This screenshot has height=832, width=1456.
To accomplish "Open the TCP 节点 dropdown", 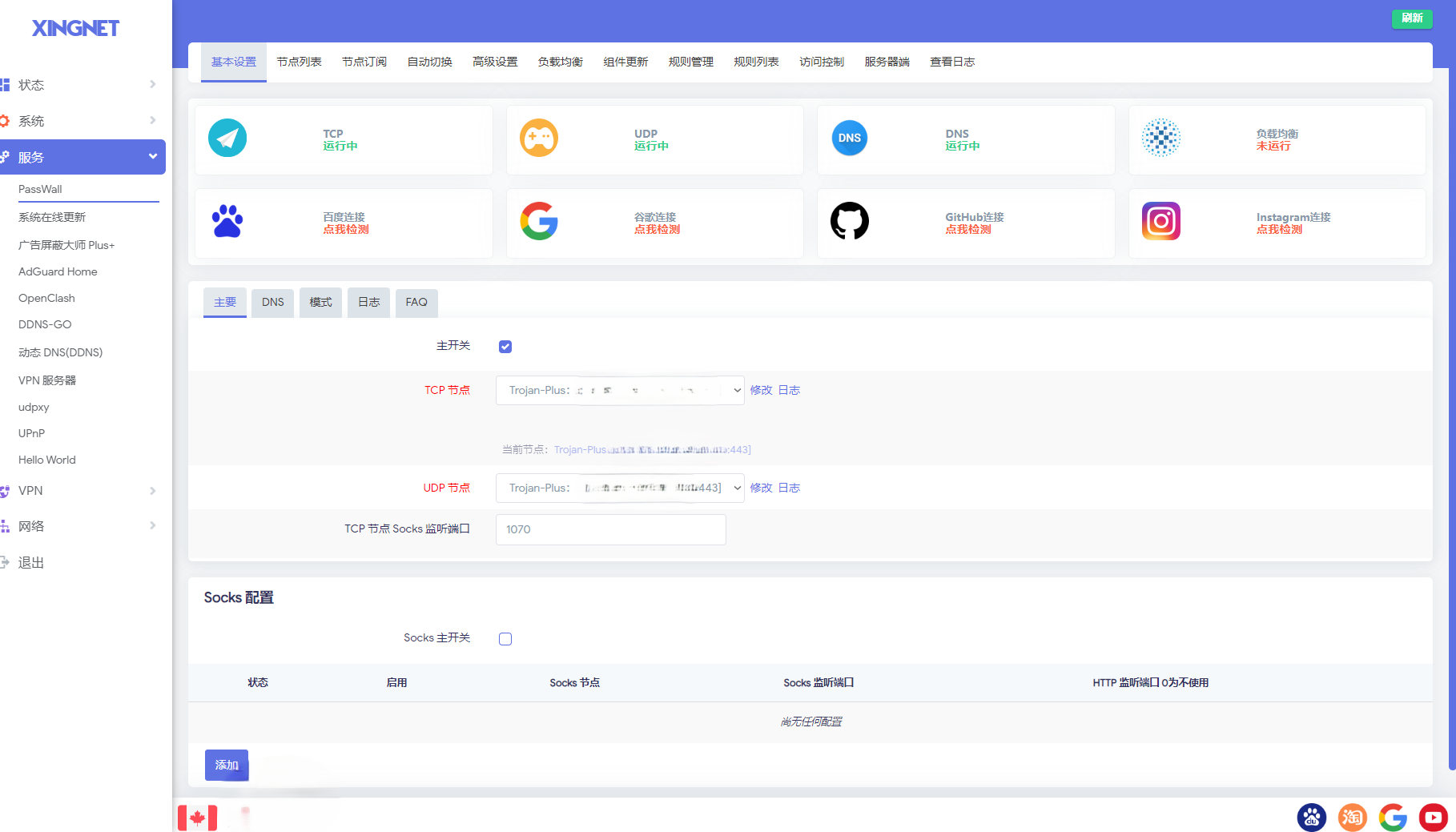I will pos(620,390).
